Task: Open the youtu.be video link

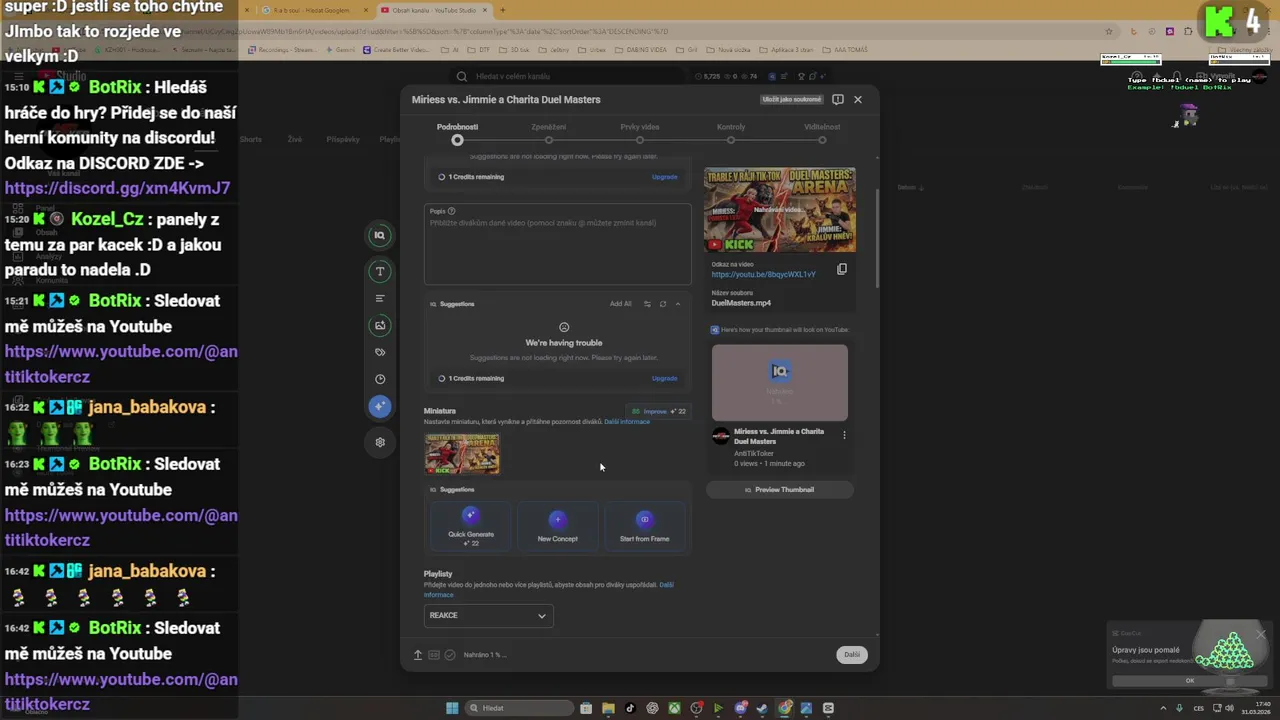Action: [764, 274]
